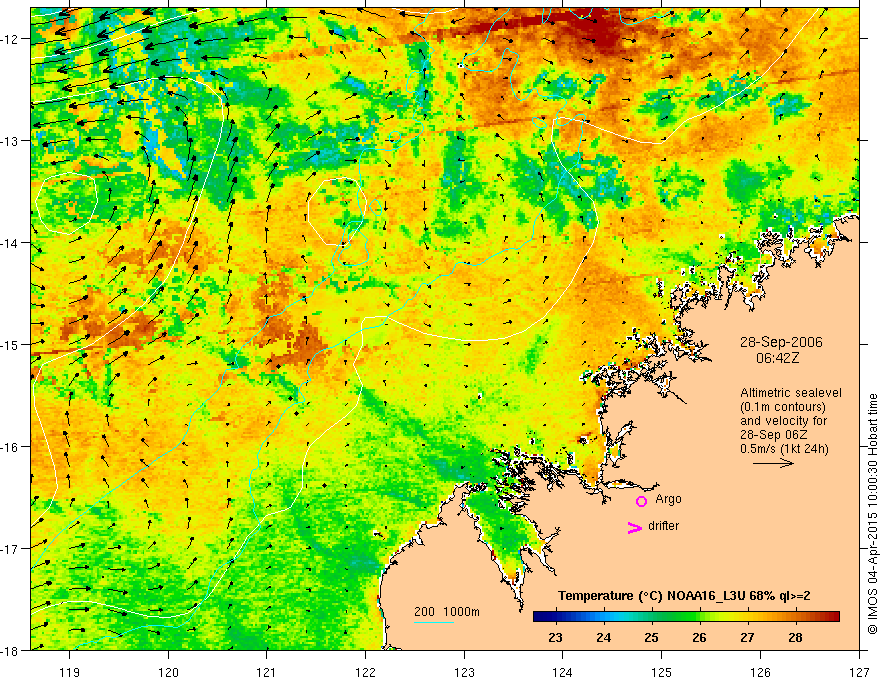Click latitude axis label -16
Image resolution: width=880 pixels, height=680 pixels.
11,447
